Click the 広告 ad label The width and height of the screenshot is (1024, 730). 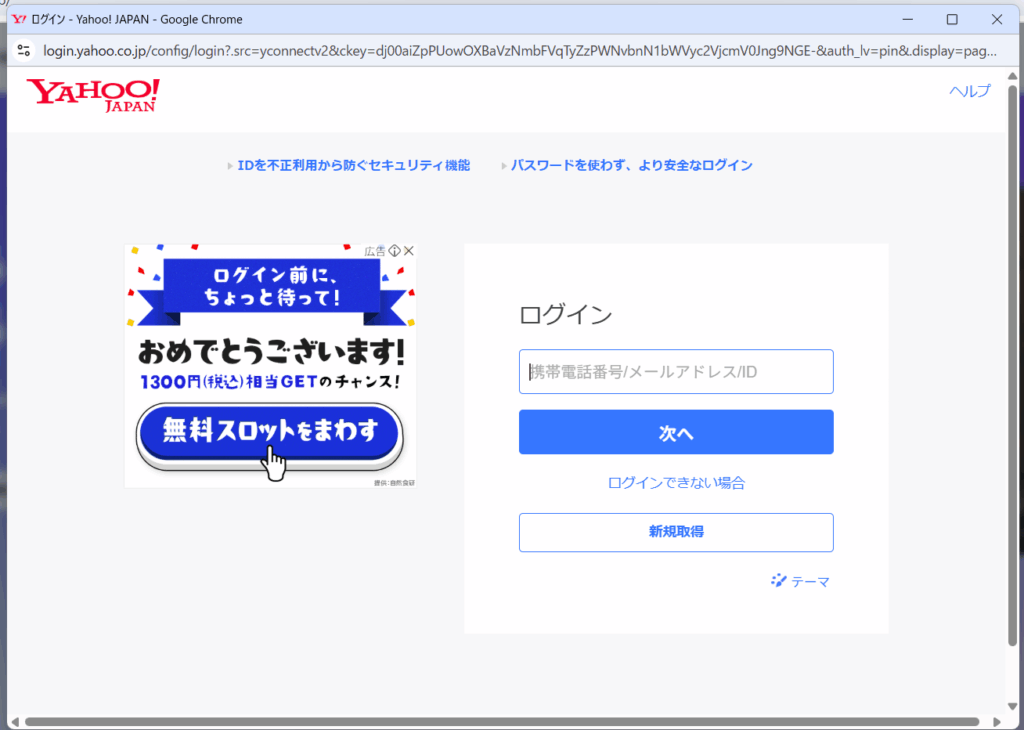point(375,251)
